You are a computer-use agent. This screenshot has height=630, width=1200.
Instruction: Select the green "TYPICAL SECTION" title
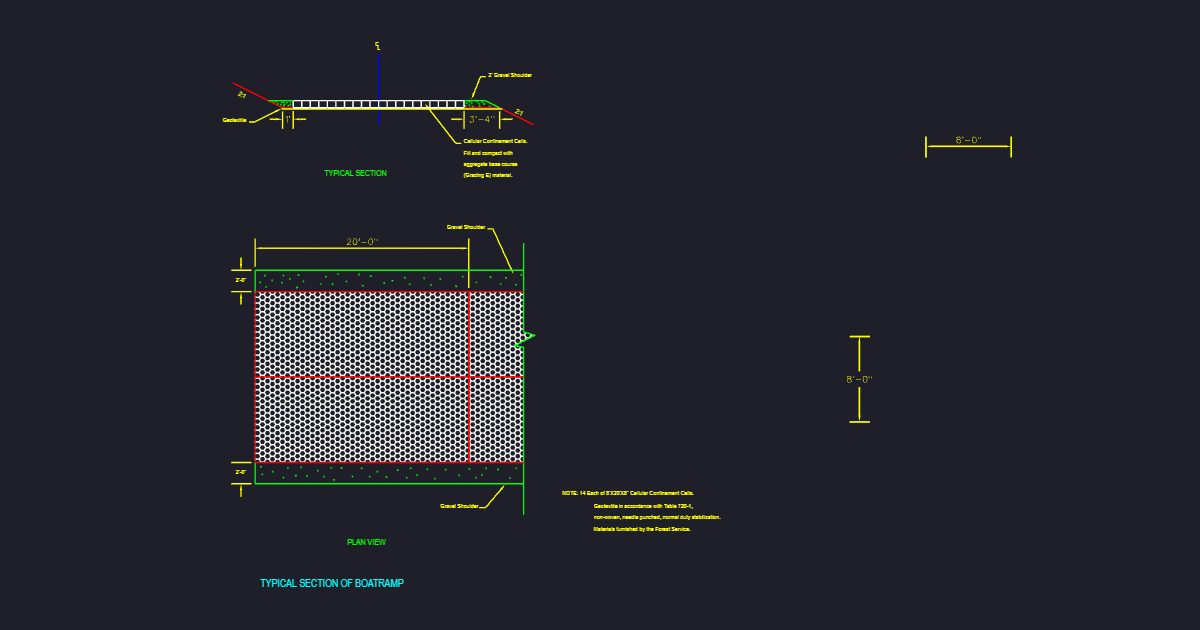(x=355, y=173)
